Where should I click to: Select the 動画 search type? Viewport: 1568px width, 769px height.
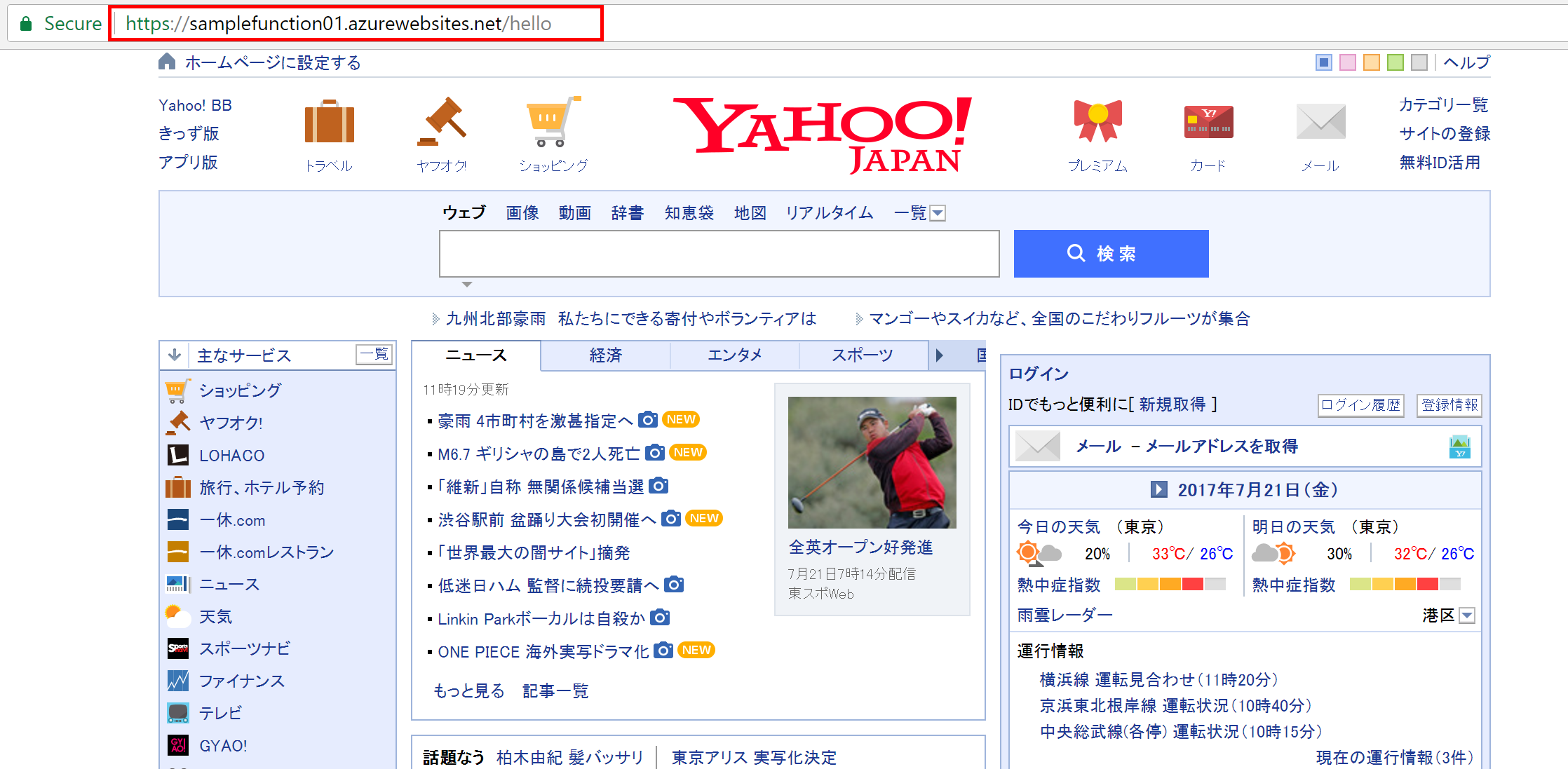tap(575, 213)
